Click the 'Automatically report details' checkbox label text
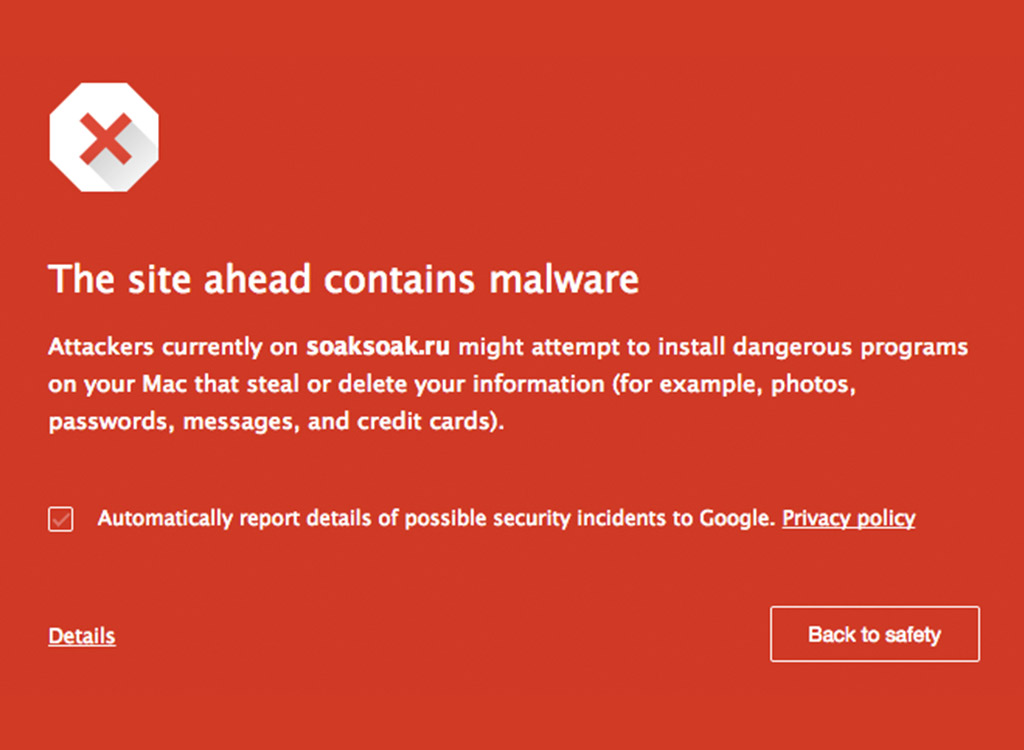1024x750 pixels. [x=436, y=519]
